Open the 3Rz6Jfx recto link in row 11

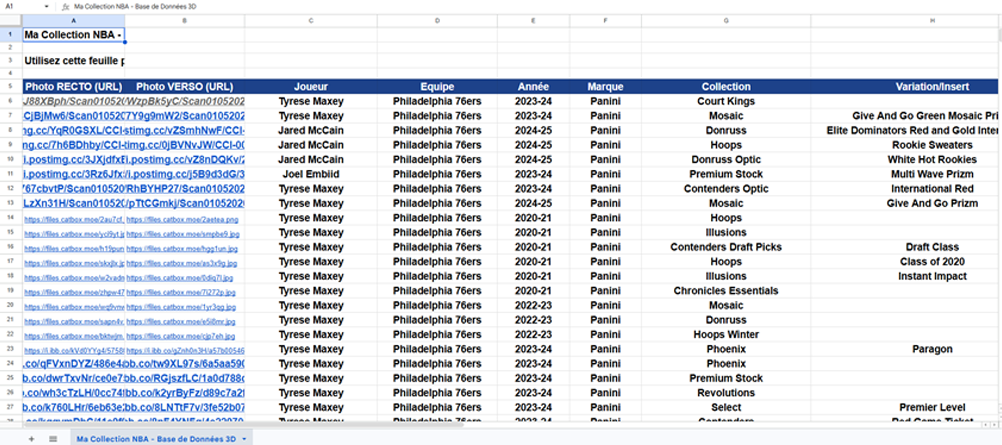(x=73, y=174)
